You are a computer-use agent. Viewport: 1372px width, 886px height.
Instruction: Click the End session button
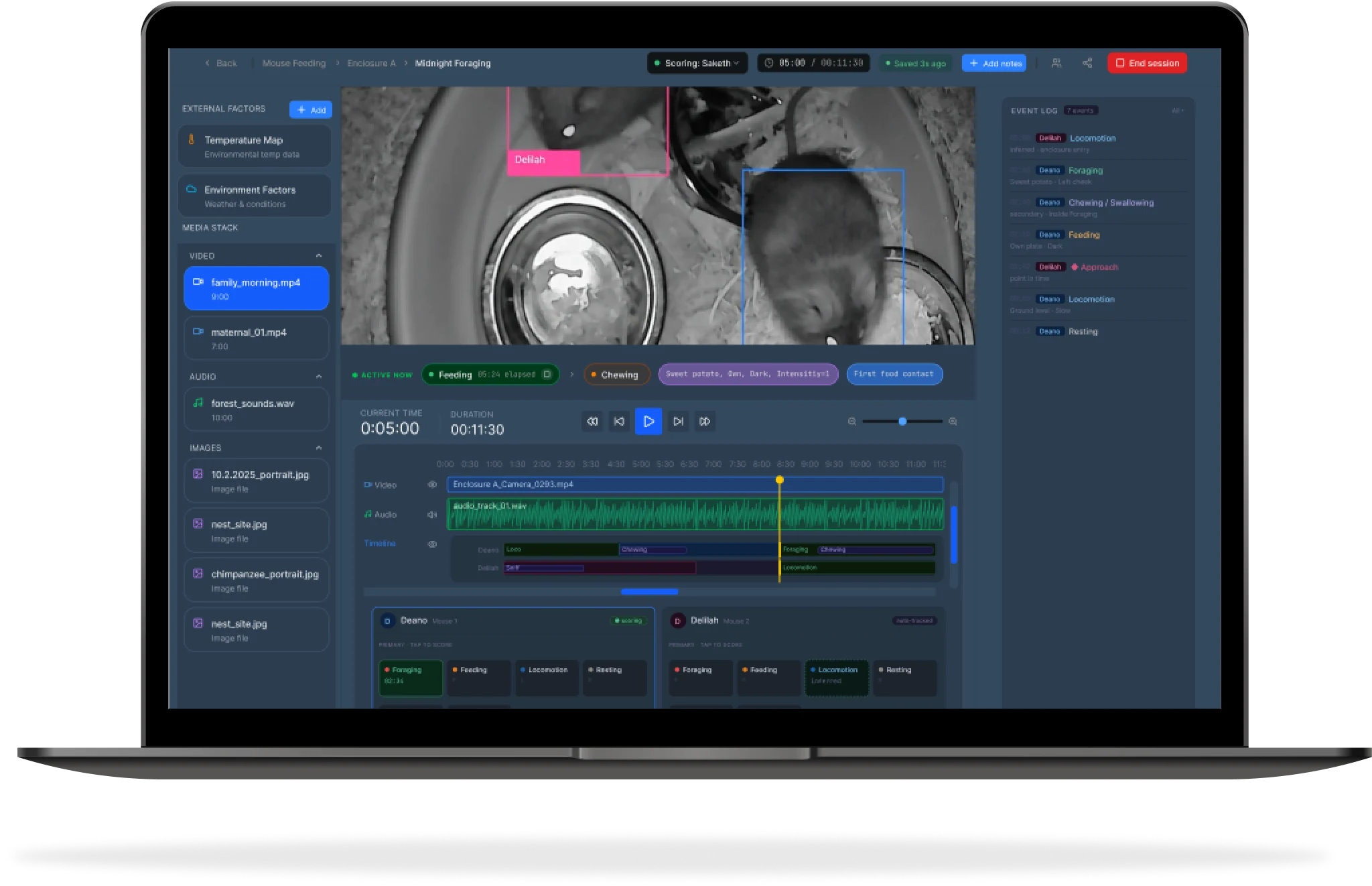point(1147,63)
